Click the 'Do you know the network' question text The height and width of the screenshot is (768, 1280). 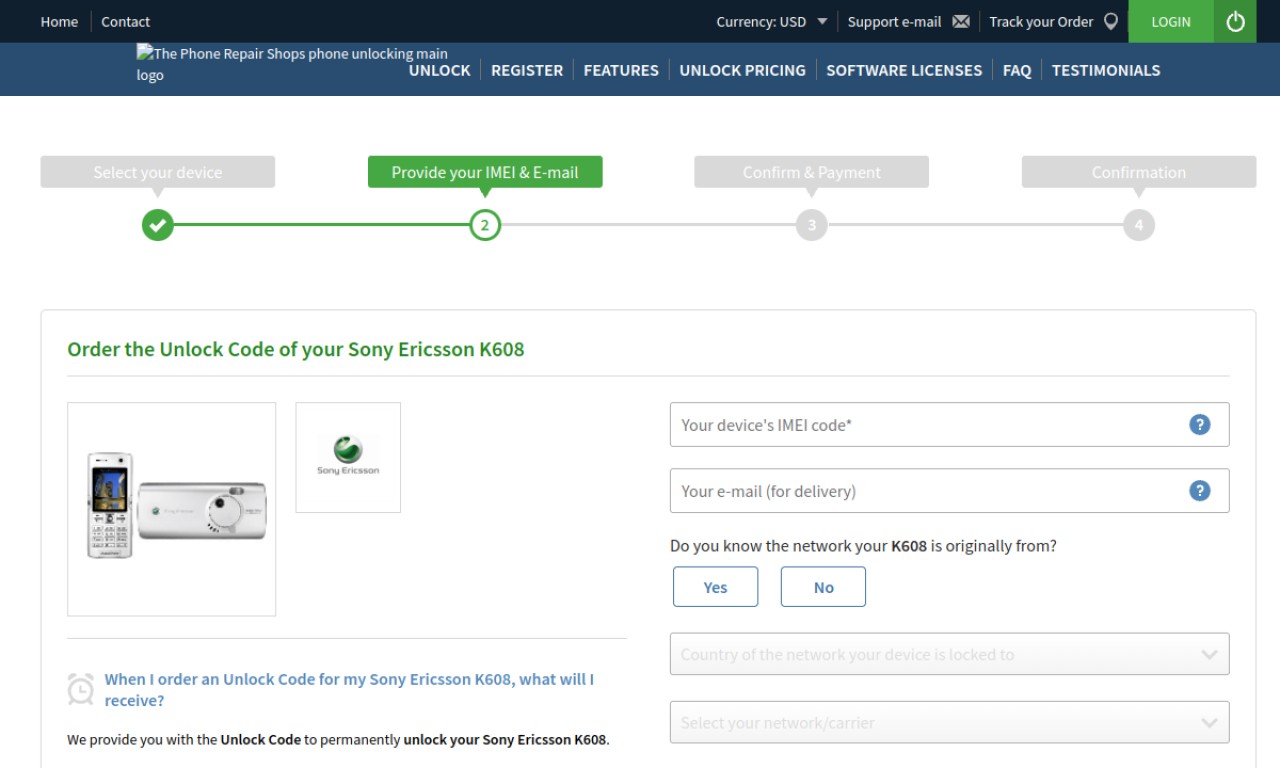(863, 546)
